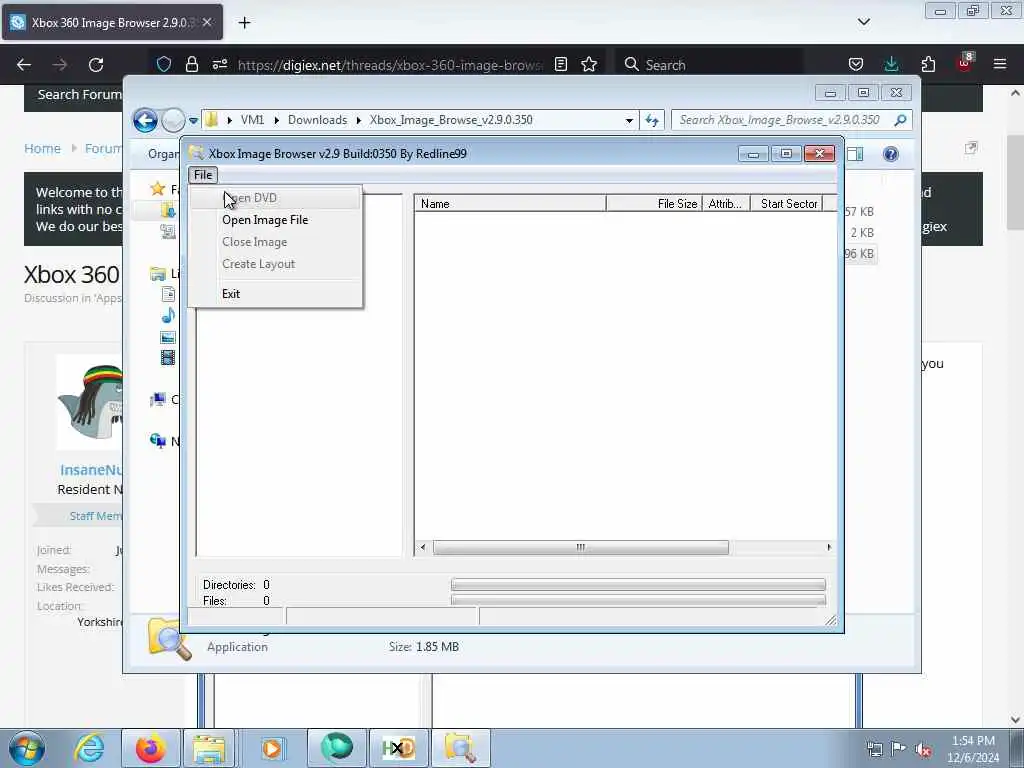Screen dimensions: 1024x768
Task: Click the Firefox Search box
Action: pyautogui.click(x=709, y=65)
